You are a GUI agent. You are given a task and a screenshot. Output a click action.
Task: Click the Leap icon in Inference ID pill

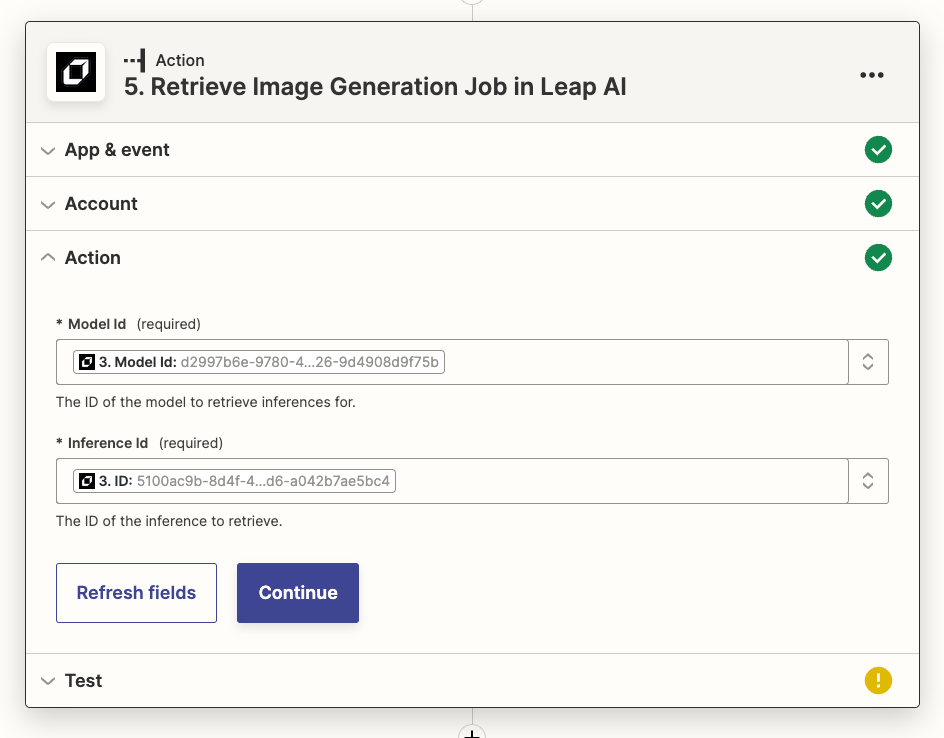point(87,481)
